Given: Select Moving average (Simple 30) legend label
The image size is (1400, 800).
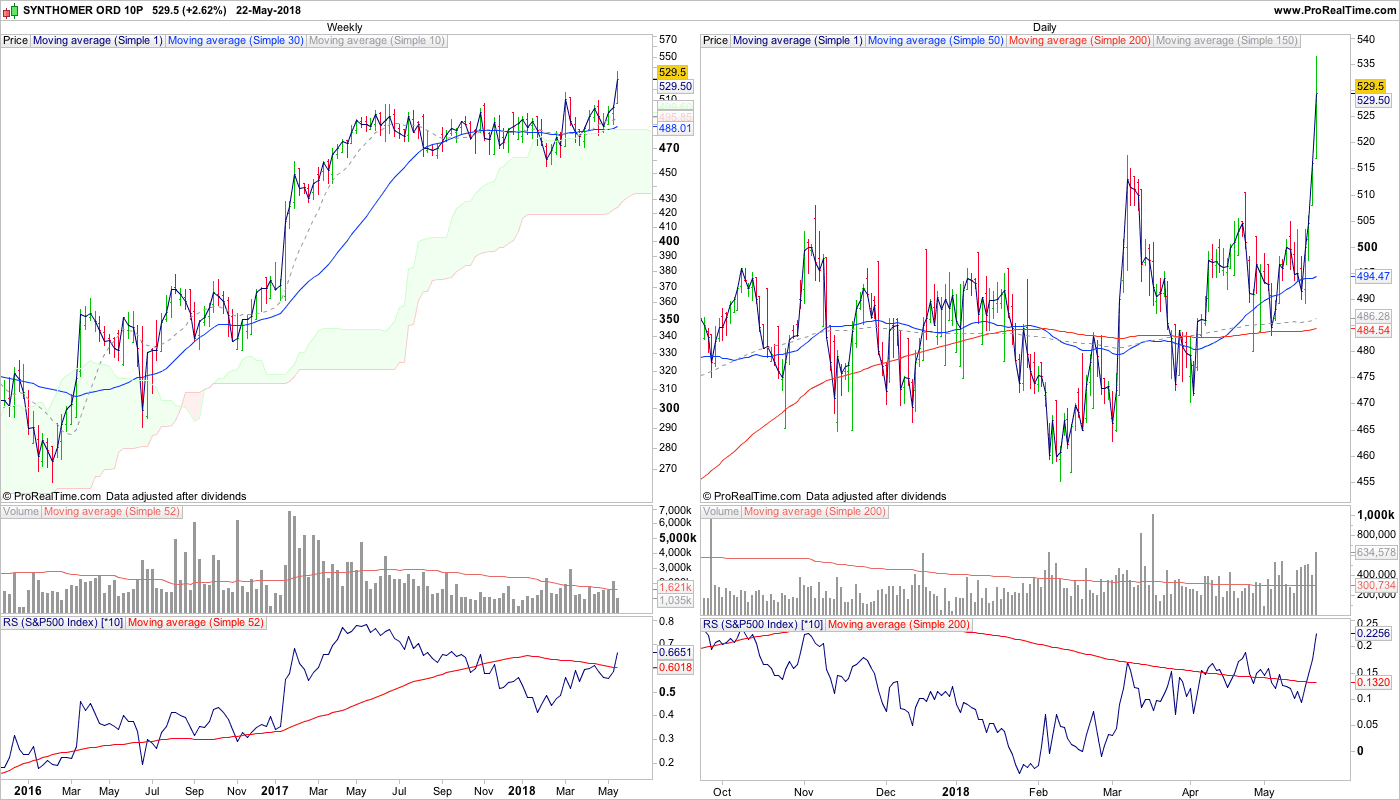Looking at the screenshot, I should (x=235, y=41).
